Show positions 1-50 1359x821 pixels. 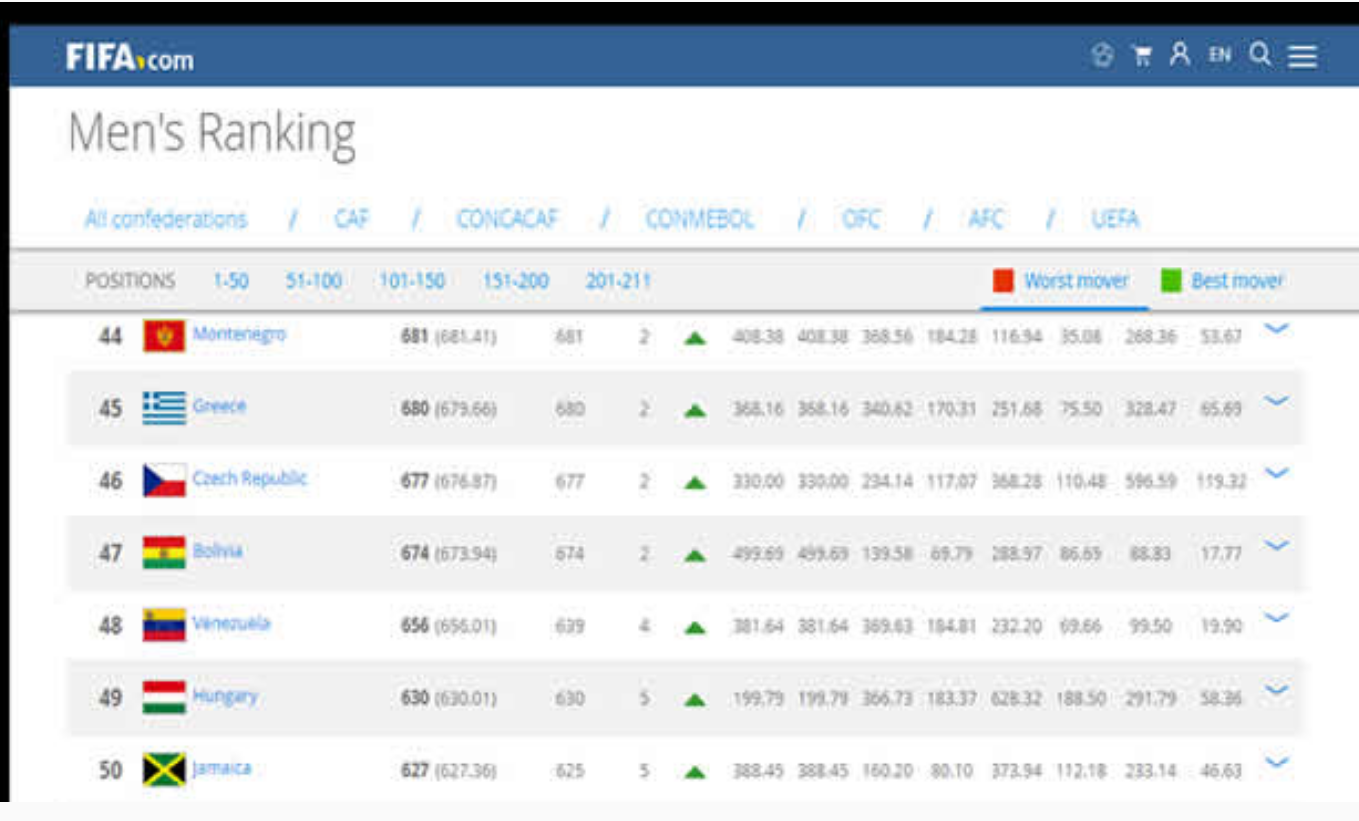pyautogui.click(x=230, y=281)
